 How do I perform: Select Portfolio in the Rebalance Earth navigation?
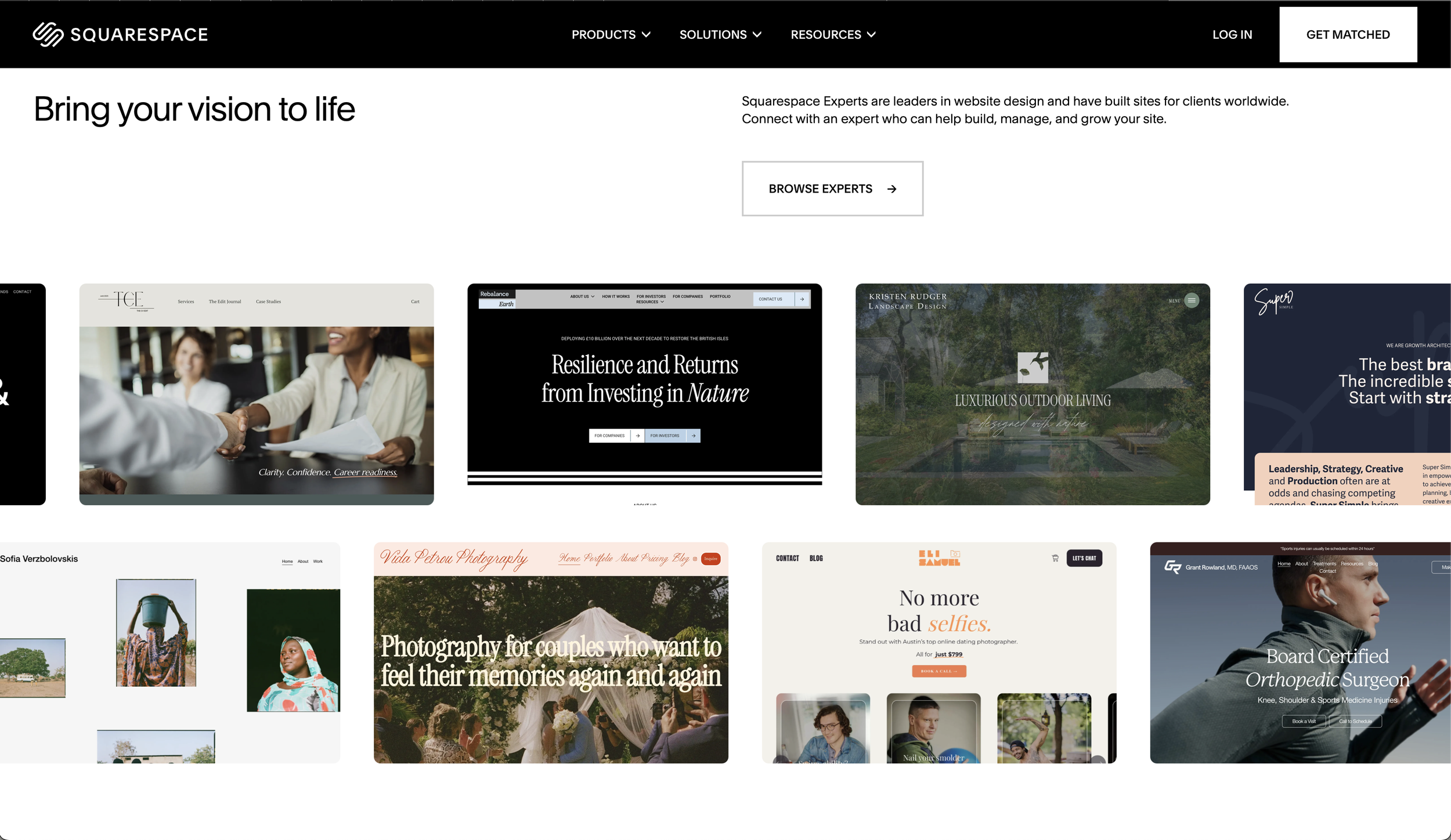point(720,296)
